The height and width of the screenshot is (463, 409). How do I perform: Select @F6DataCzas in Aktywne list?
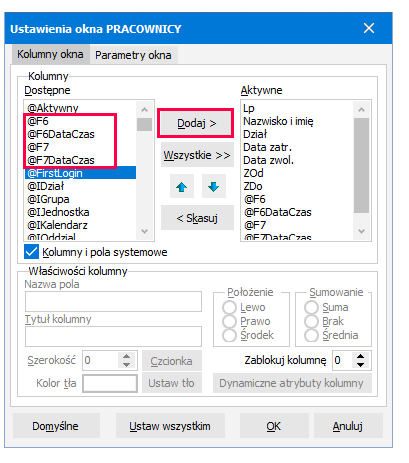[297, 212]
